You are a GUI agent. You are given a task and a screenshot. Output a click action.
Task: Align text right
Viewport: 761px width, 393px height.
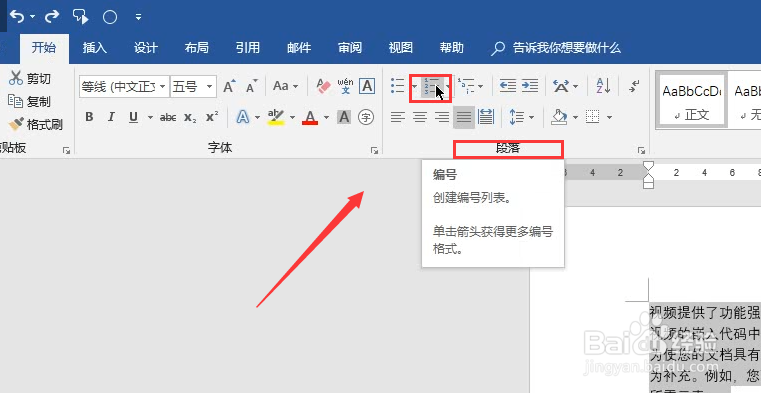click(442, 117)
